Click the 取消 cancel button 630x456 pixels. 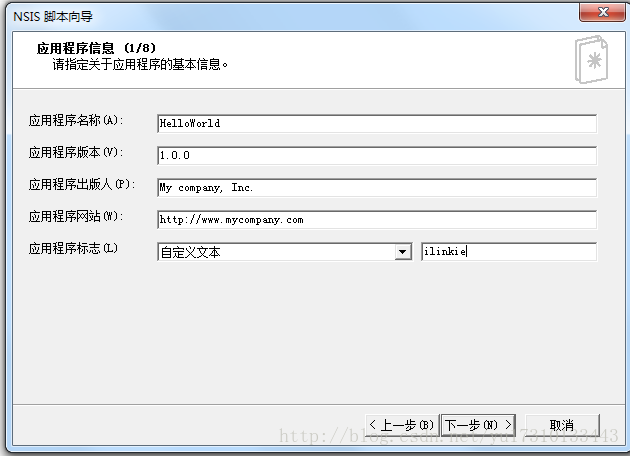562,425
